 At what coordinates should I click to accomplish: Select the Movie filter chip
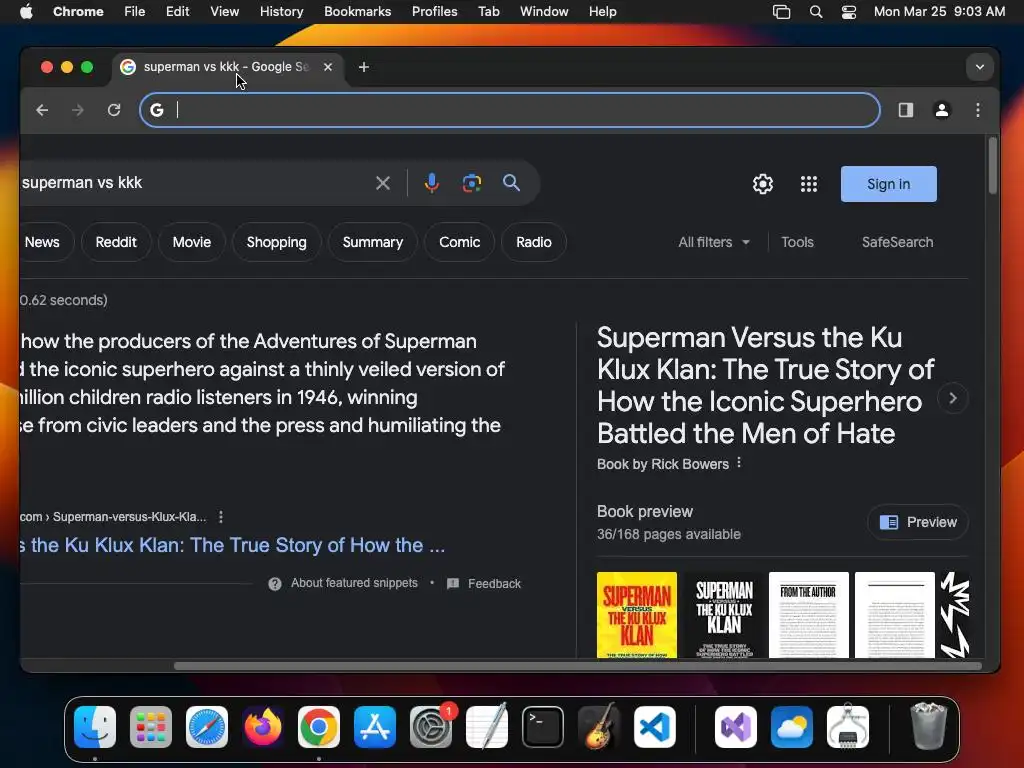(x=192, y=242)
